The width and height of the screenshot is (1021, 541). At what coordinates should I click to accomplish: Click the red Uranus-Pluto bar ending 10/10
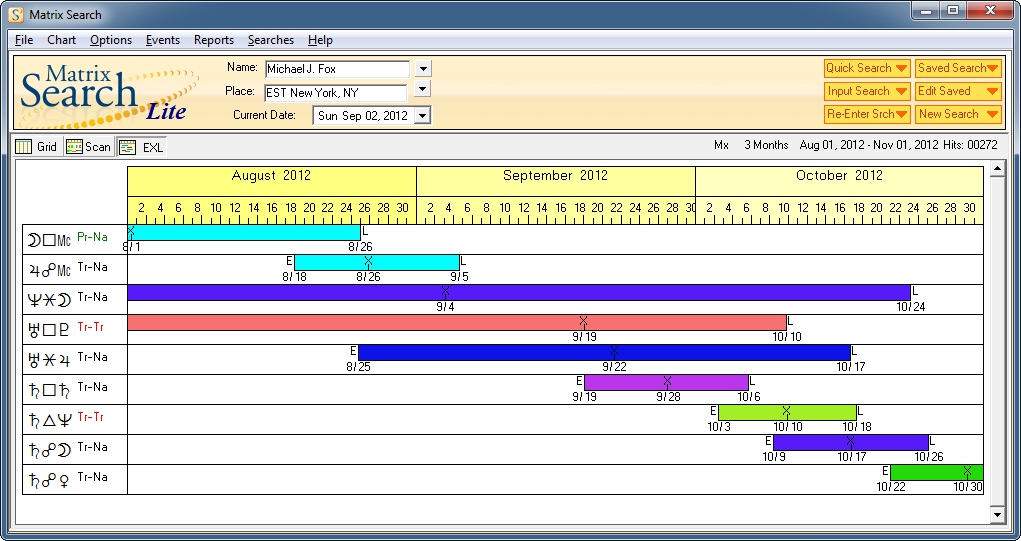point(457,322)
